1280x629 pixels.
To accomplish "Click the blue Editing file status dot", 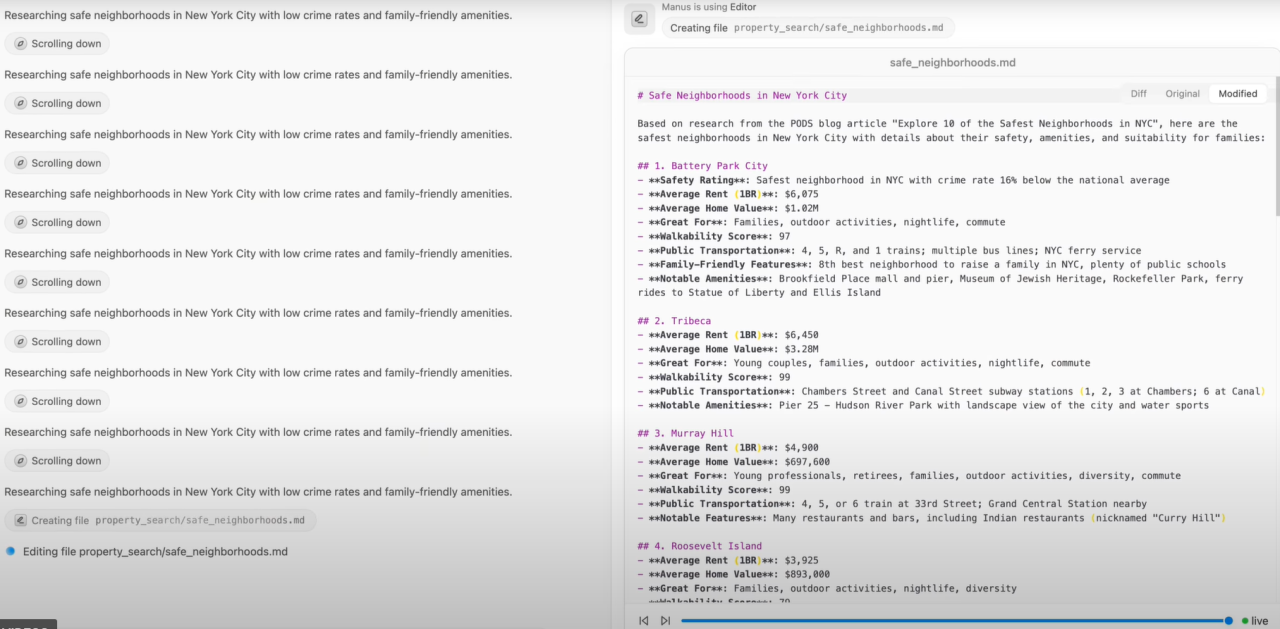I will tap(10, 551).
